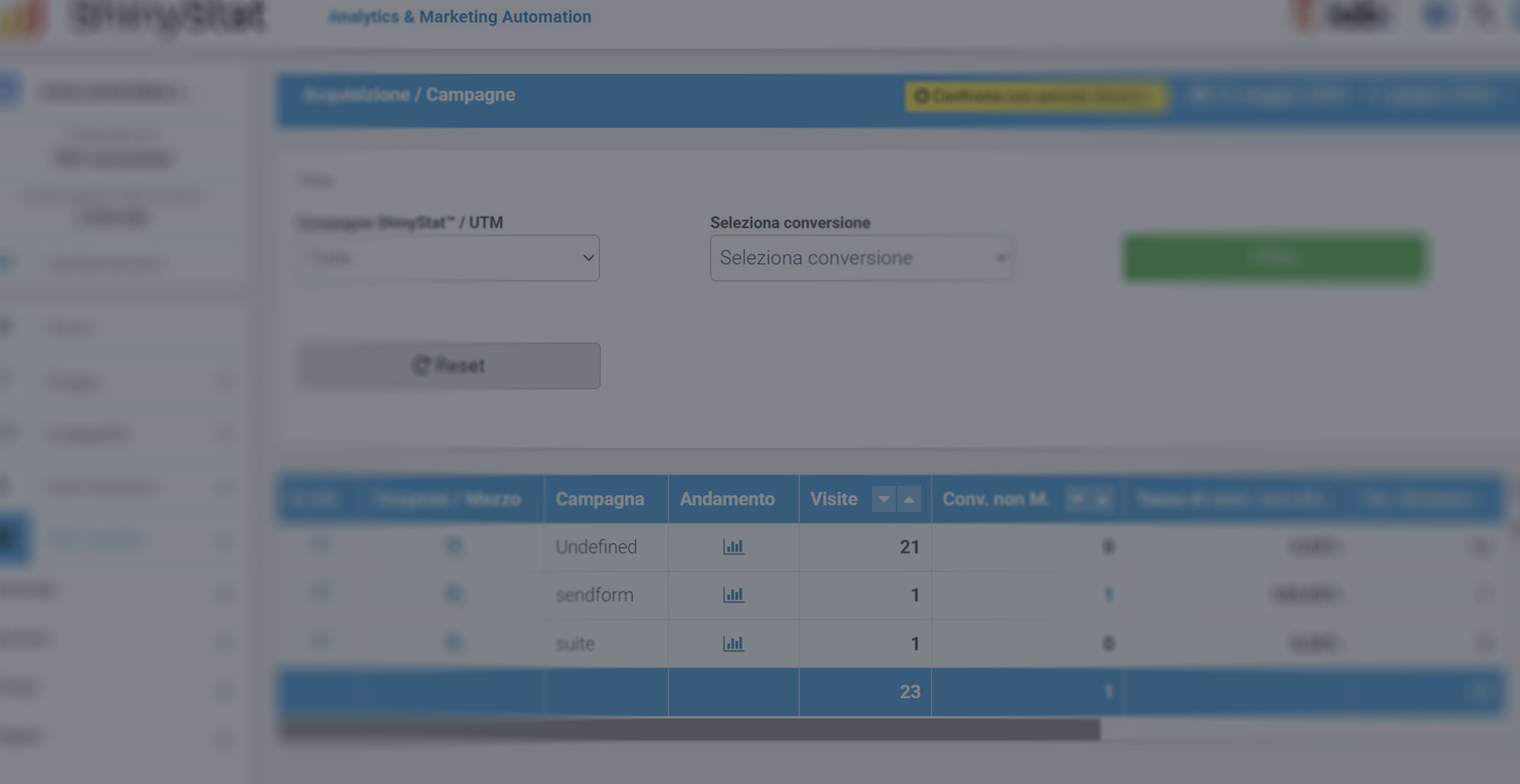
Task: Click the Andamento column header
Action: click(x=727, y=499)
